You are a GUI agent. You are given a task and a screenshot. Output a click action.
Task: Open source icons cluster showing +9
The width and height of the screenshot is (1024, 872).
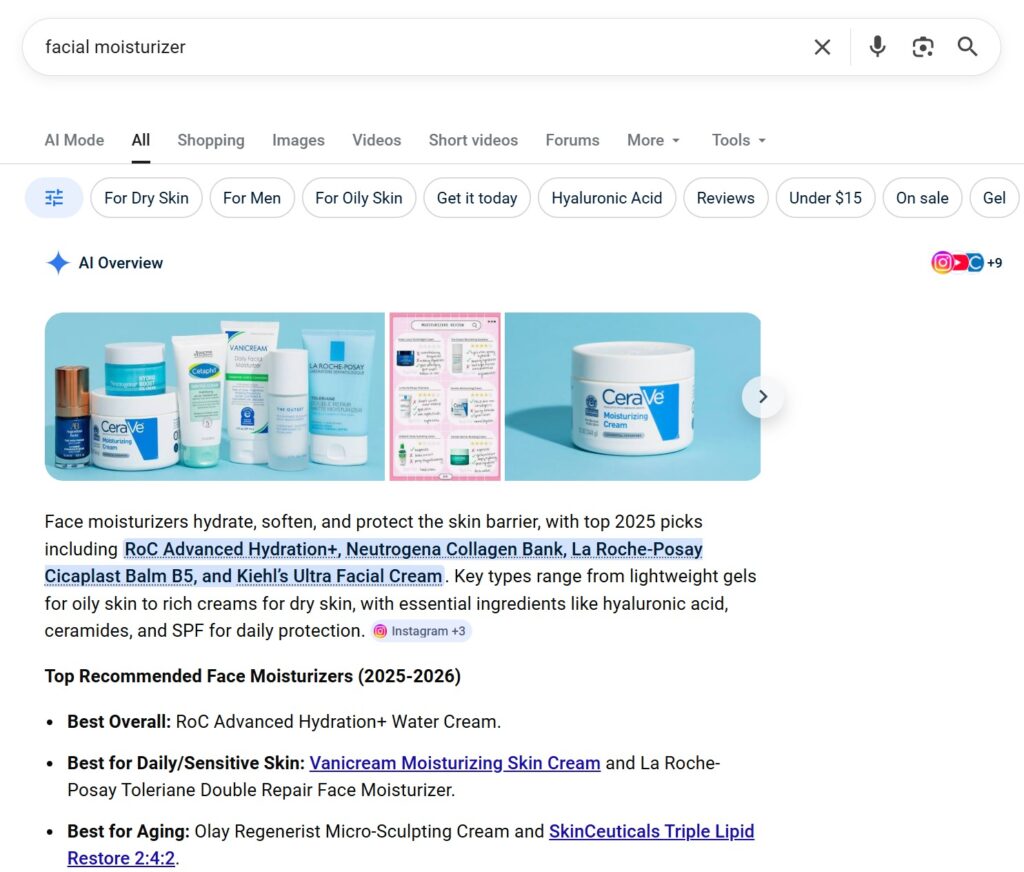966,263
